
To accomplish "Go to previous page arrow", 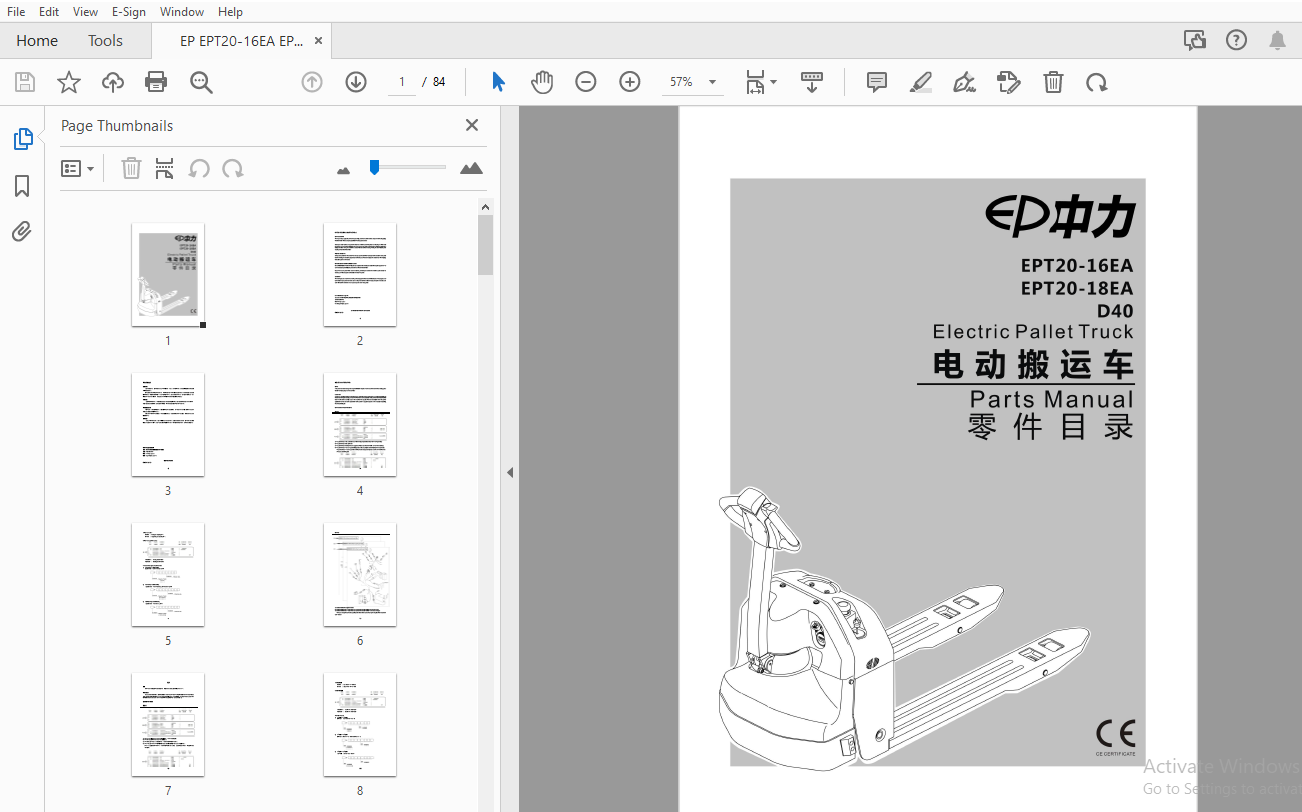I will [x=312, y=82].
